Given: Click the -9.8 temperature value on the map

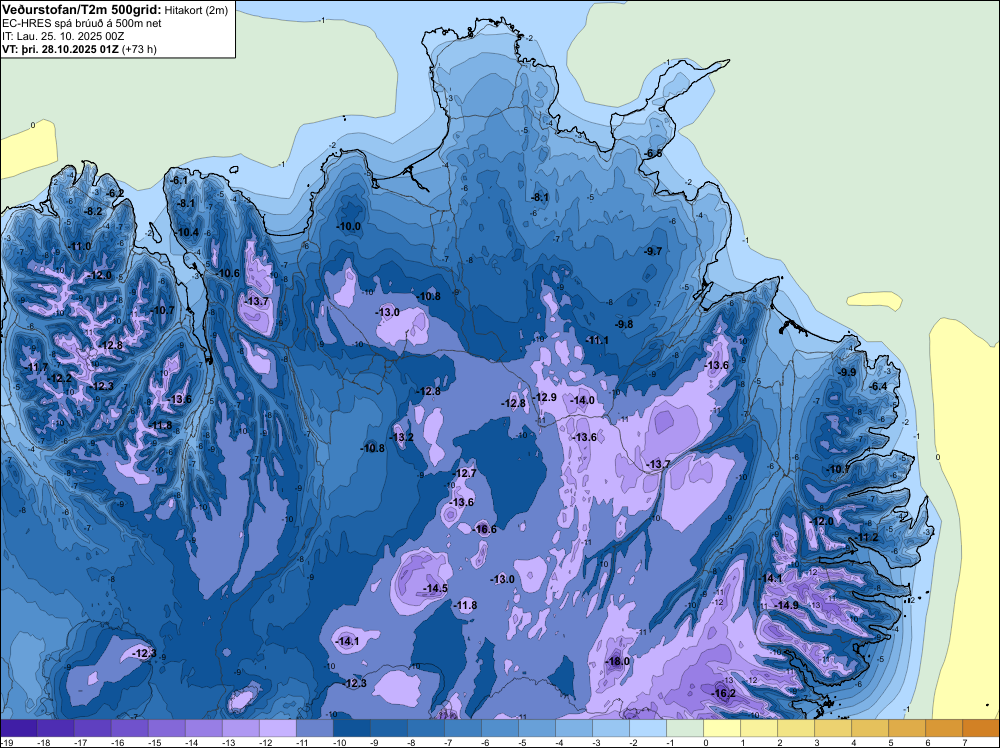Looking at the screenshot, I should pyautogui.click(x=624, y=324).
